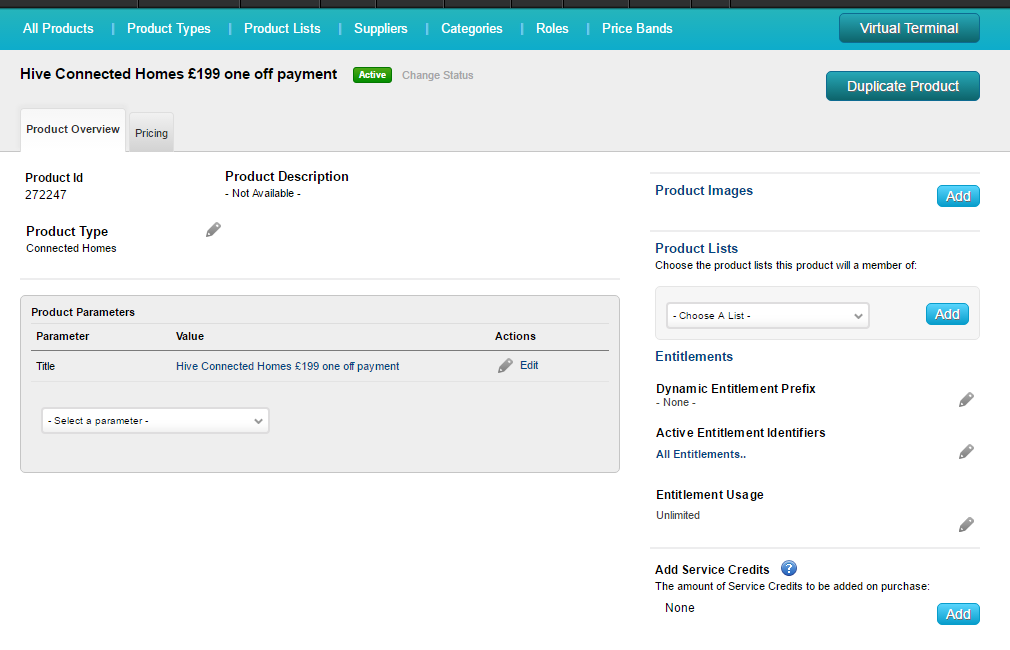
Task: Click the Change Status link
Action: 438,75
